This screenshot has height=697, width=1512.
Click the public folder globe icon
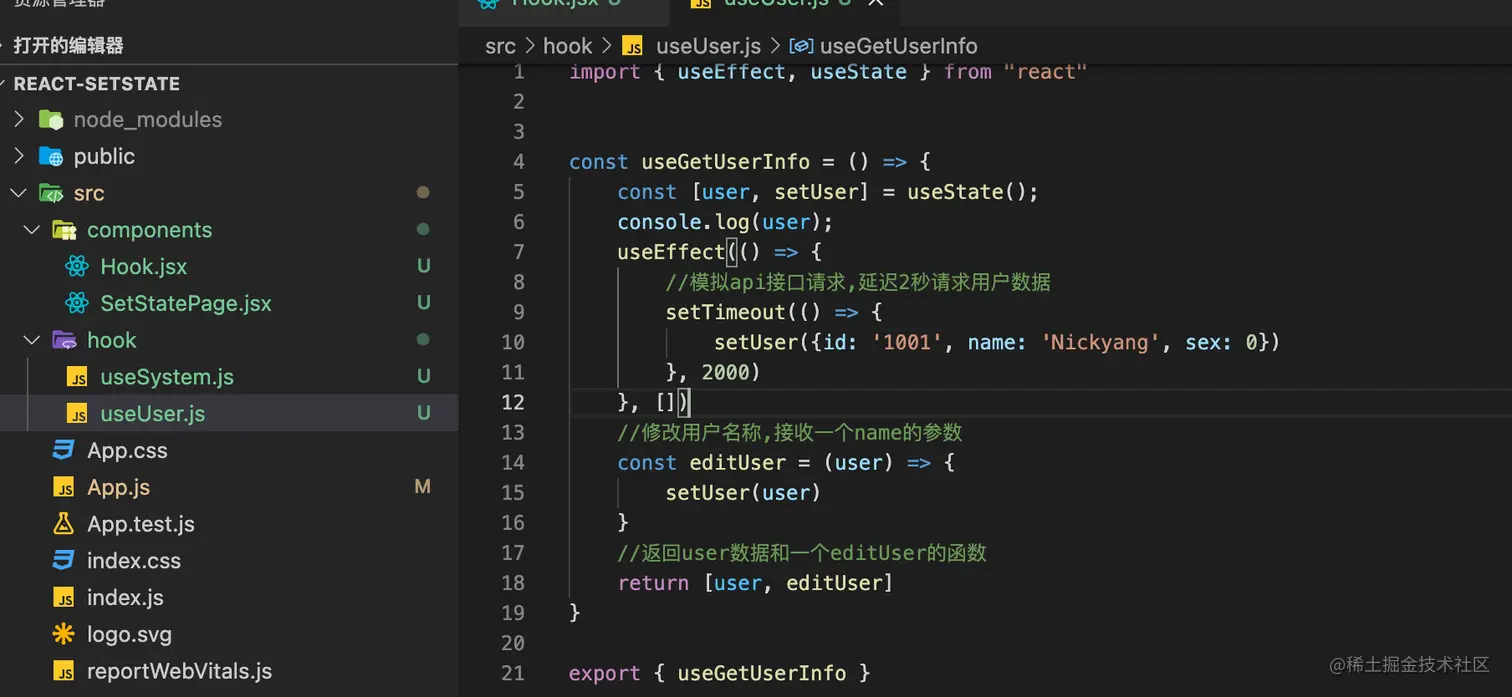51,157
